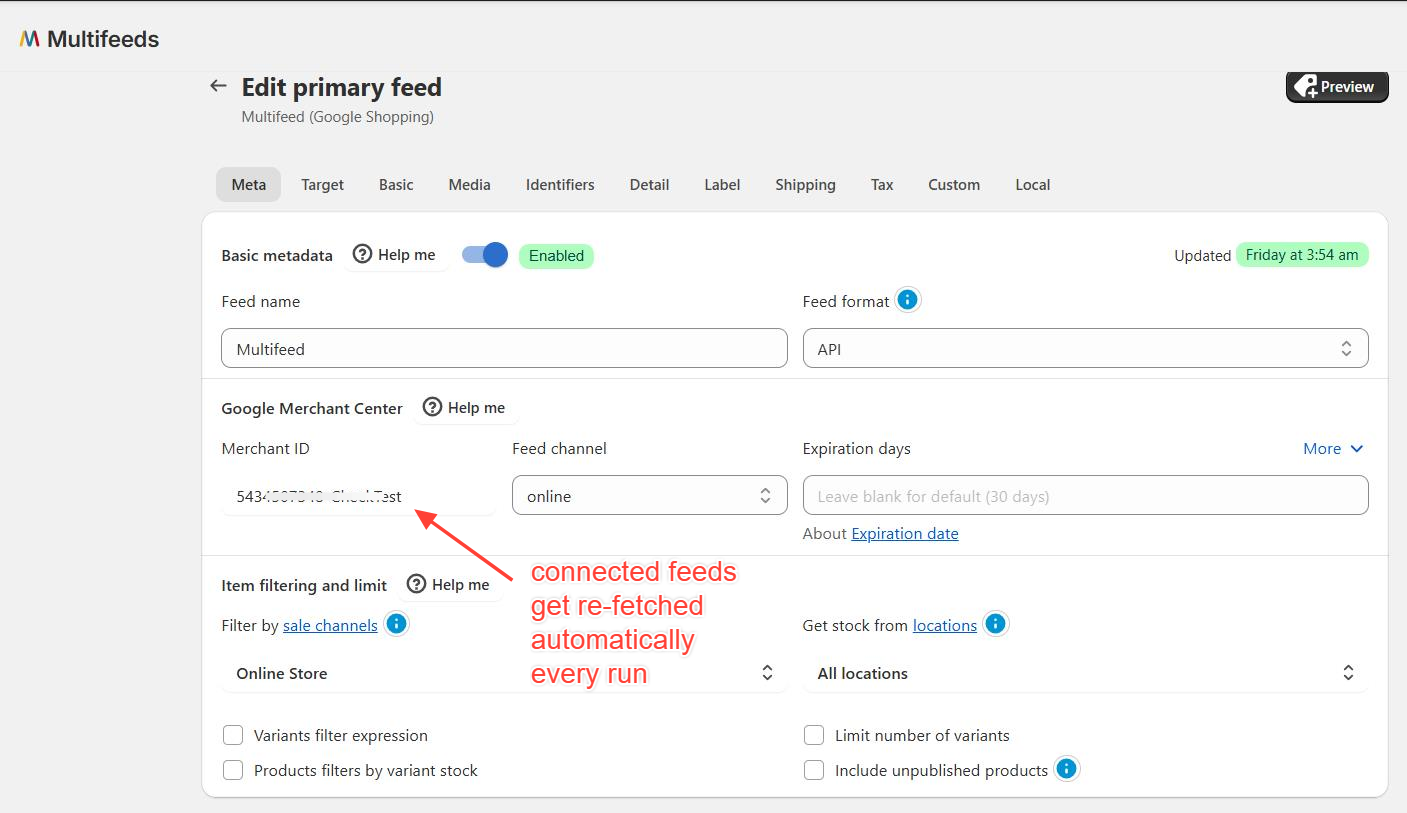The width and height of the screenshot is (1407, 813).
Task: Switch to the Media tab
Action: coord(469,184)
